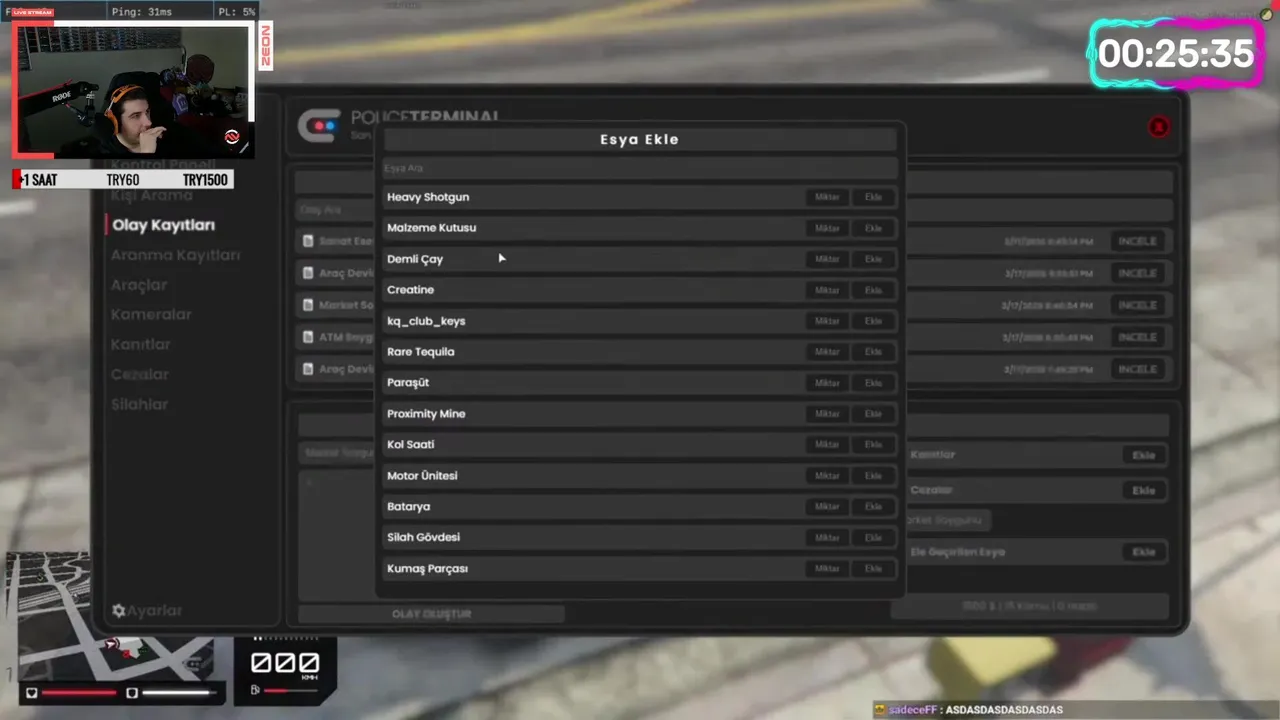Screen dimensions: 1280x720
Task: Add Proximity Mine via Ekle button
Action: pyautogui.click(x=873, y=415)
